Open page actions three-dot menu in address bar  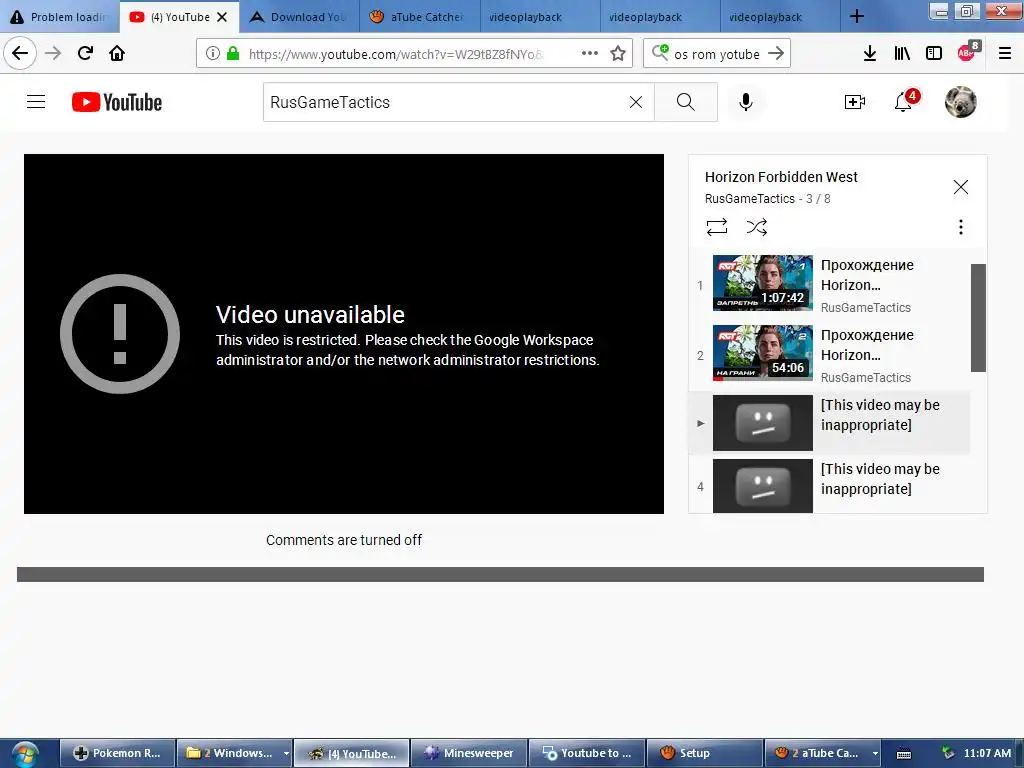pos(590,54)
